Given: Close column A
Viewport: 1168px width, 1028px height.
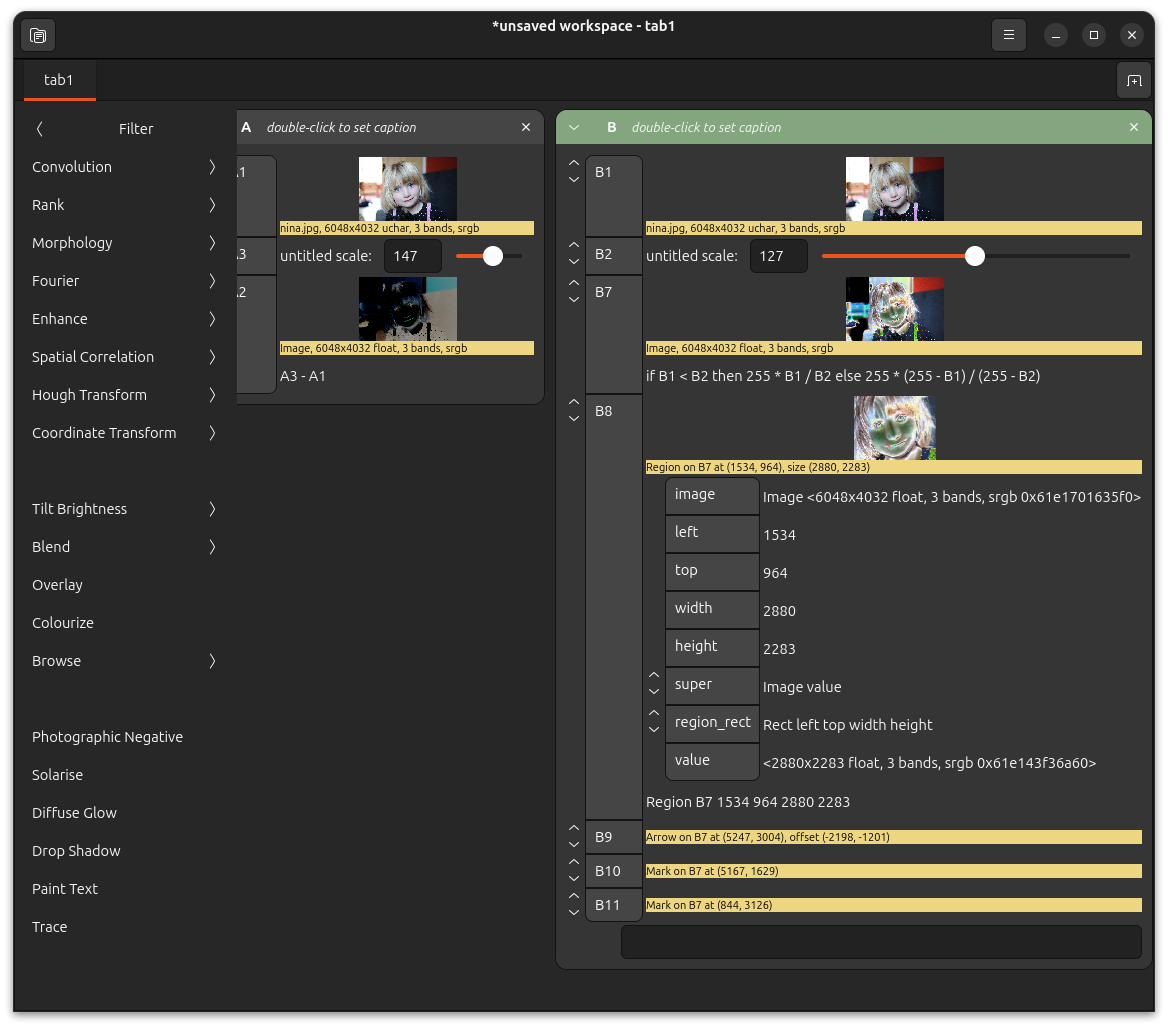Looking at the screenshot, I should coord(526,127).
